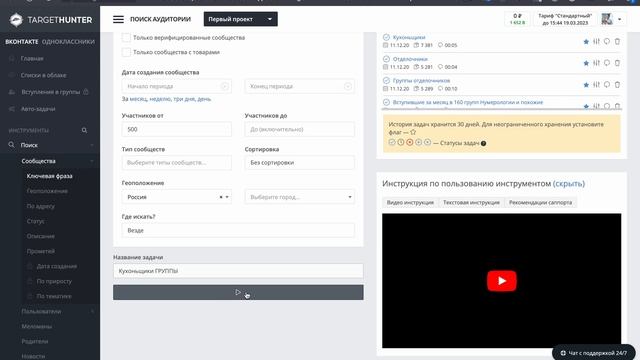Screen dimensions: 640x360
Task: Click the TargetHunter logo
Action: pyautogui.click(x=51, y=20)
